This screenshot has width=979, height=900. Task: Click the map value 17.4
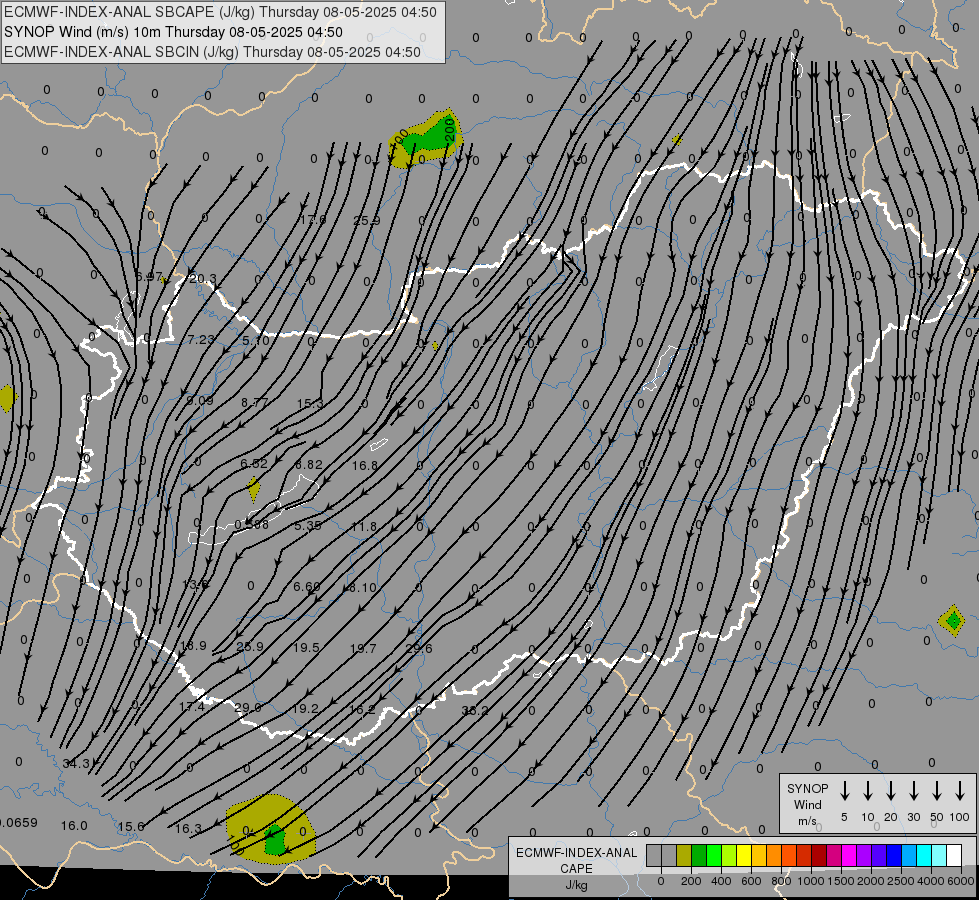[x=192, y=707]
